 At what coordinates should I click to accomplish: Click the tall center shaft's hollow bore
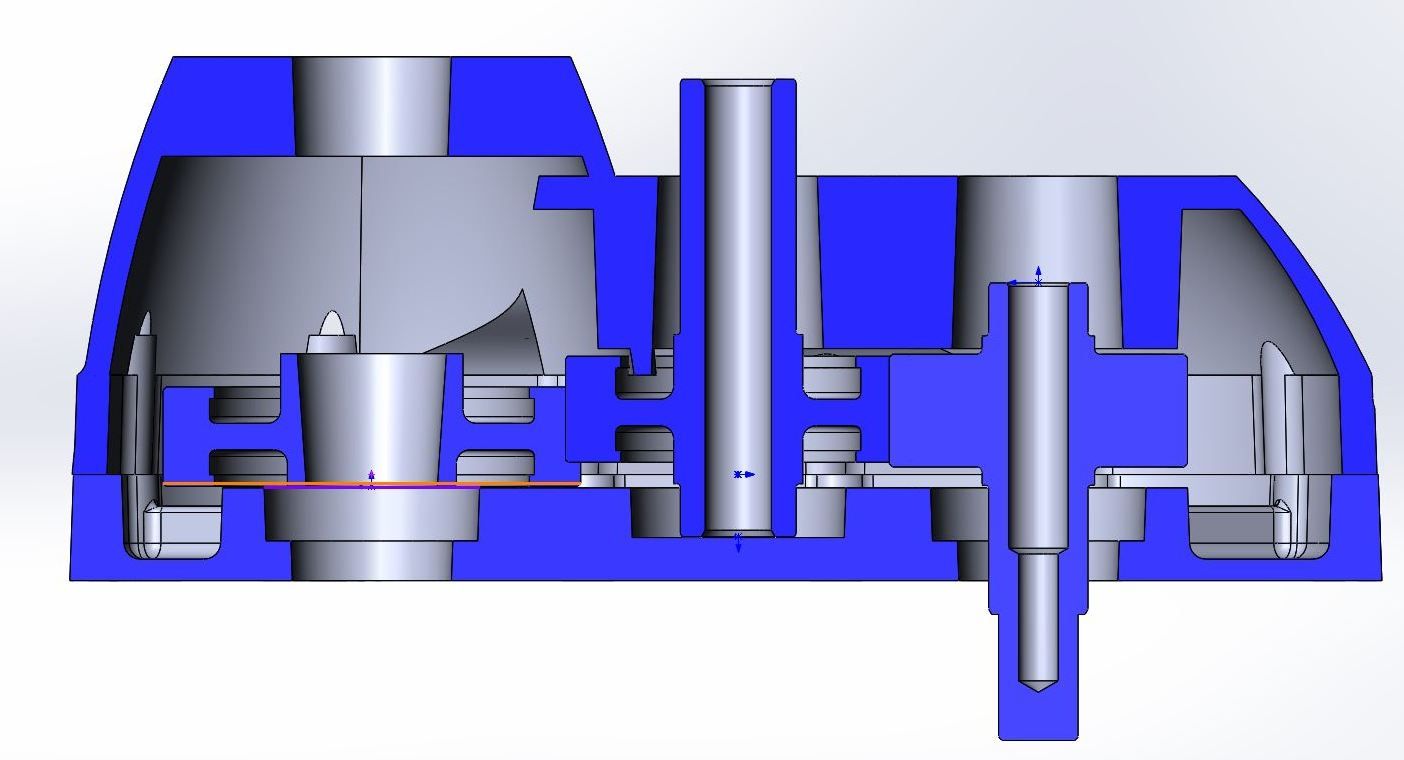point(738,300)
